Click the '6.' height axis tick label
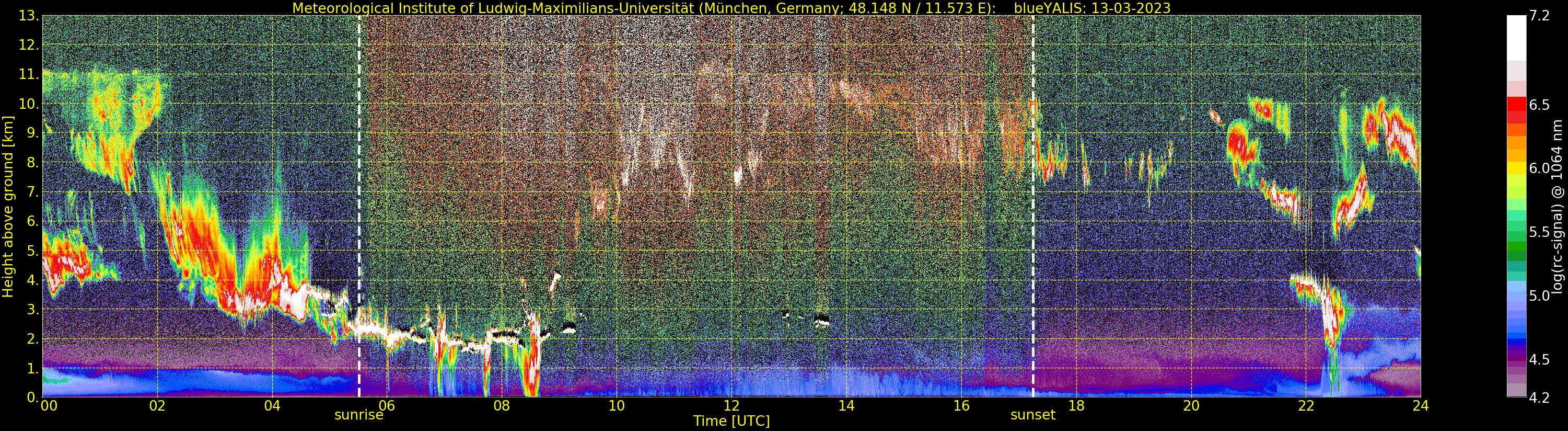The image size is (1568, 431). (33, 221)
